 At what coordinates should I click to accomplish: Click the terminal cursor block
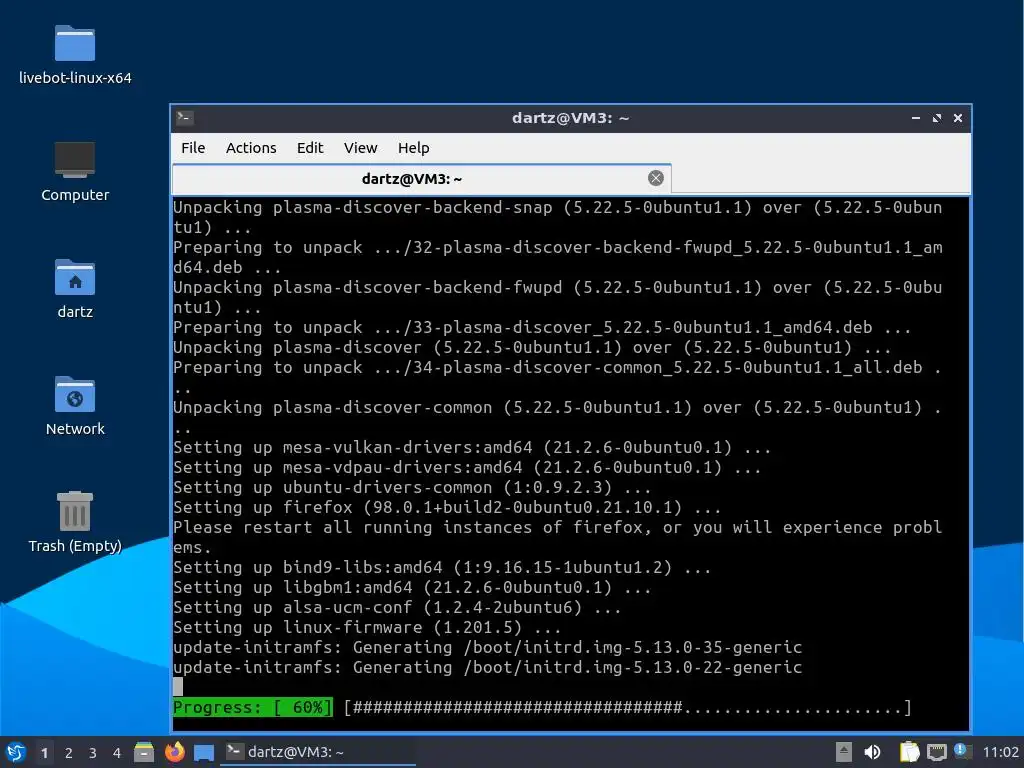178,687
